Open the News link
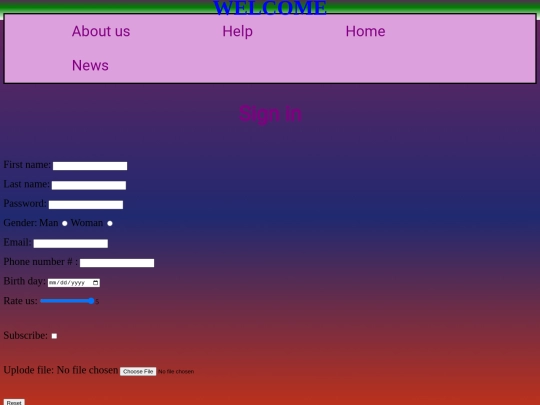 90,65
